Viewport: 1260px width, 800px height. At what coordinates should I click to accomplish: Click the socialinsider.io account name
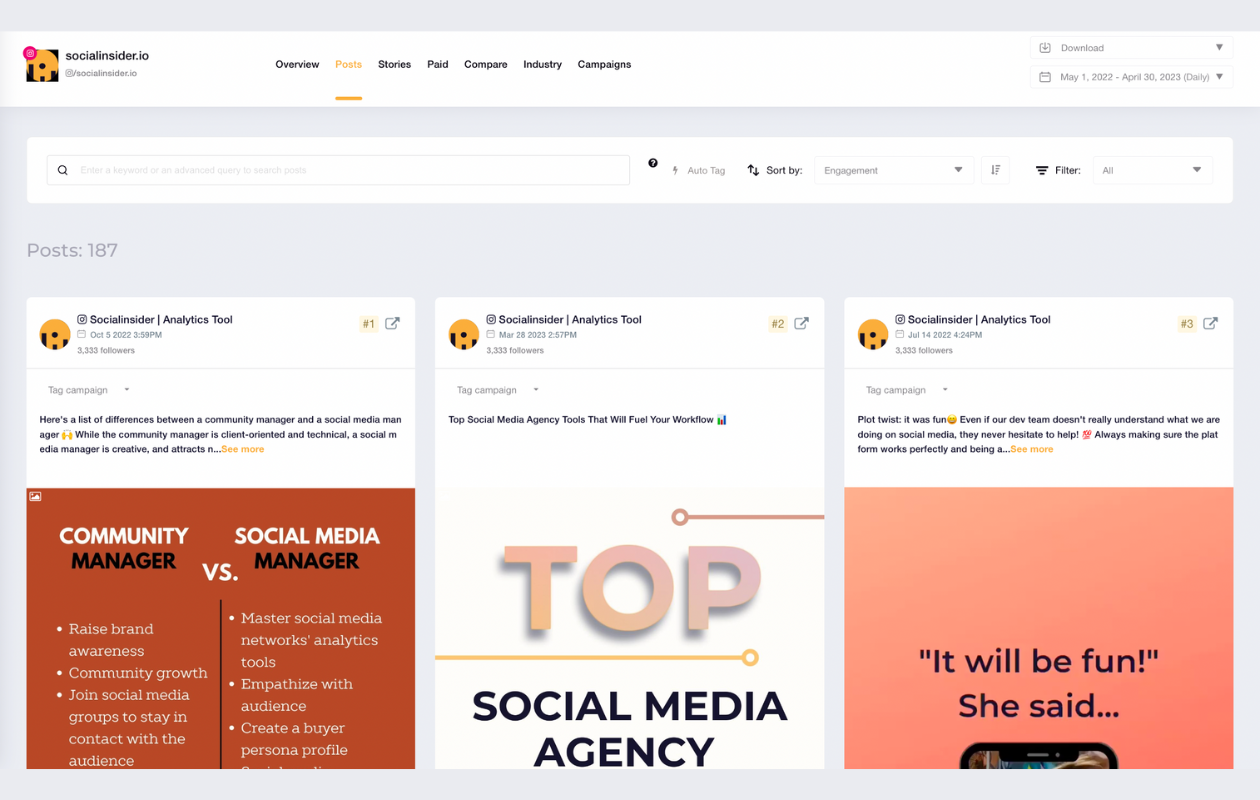tap(107, 56)
